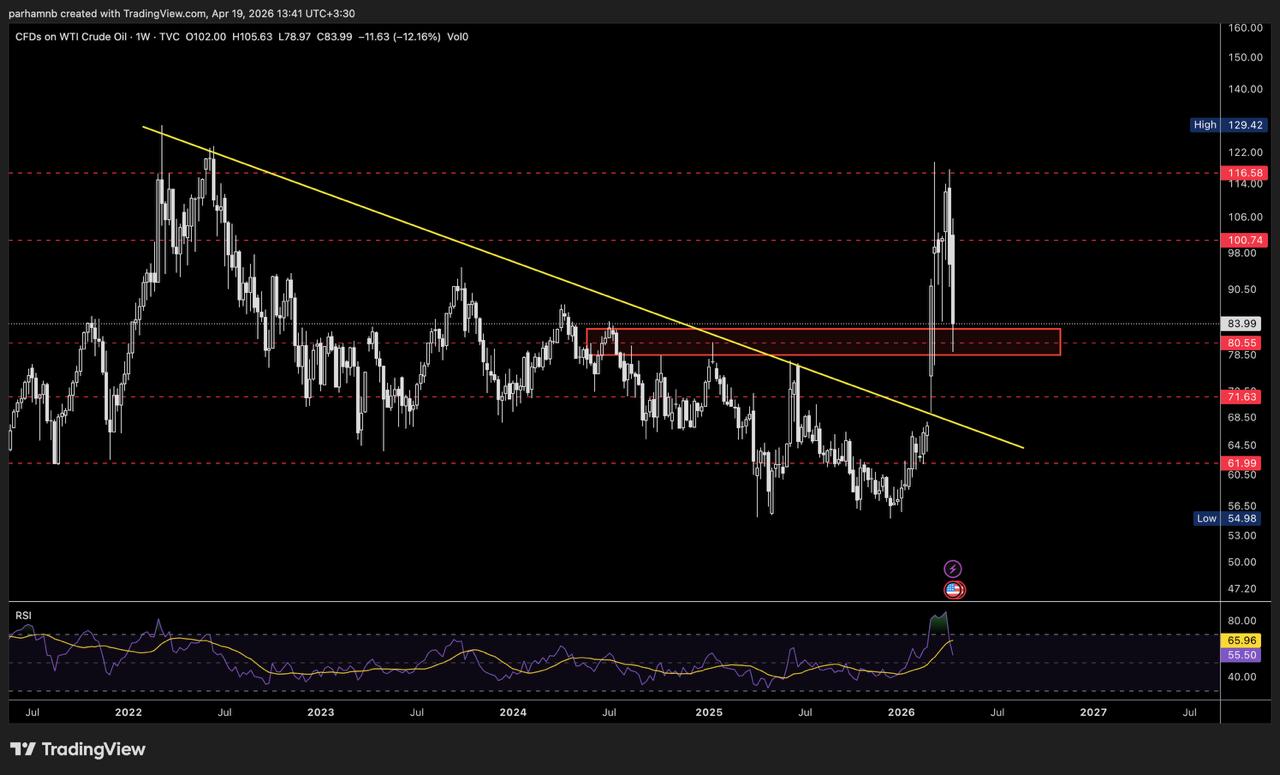Viewport: 1280px width, 775px height.
Task: Click the 2024 label on the time axis
Action: pyautogui.click(x=513, y=713)
